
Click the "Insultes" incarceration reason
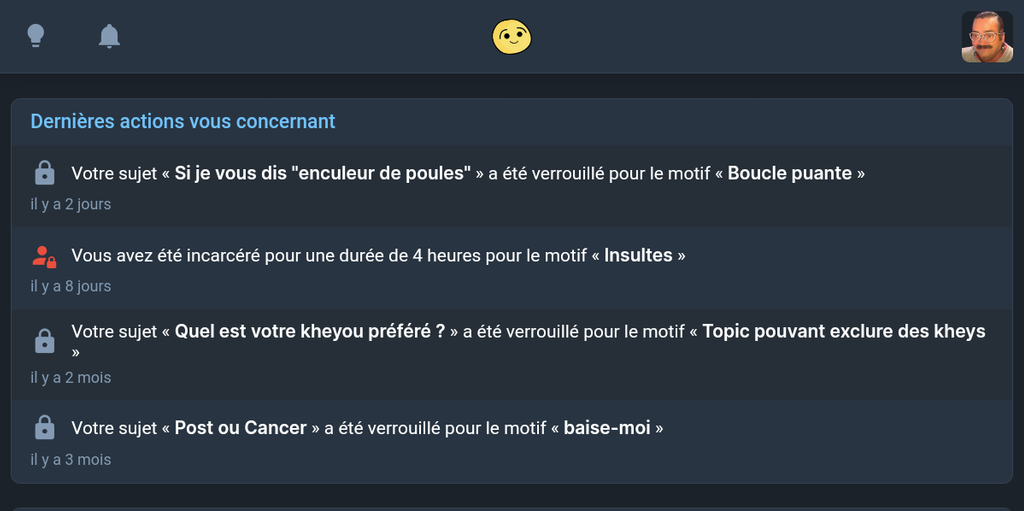tap(638, 255)
